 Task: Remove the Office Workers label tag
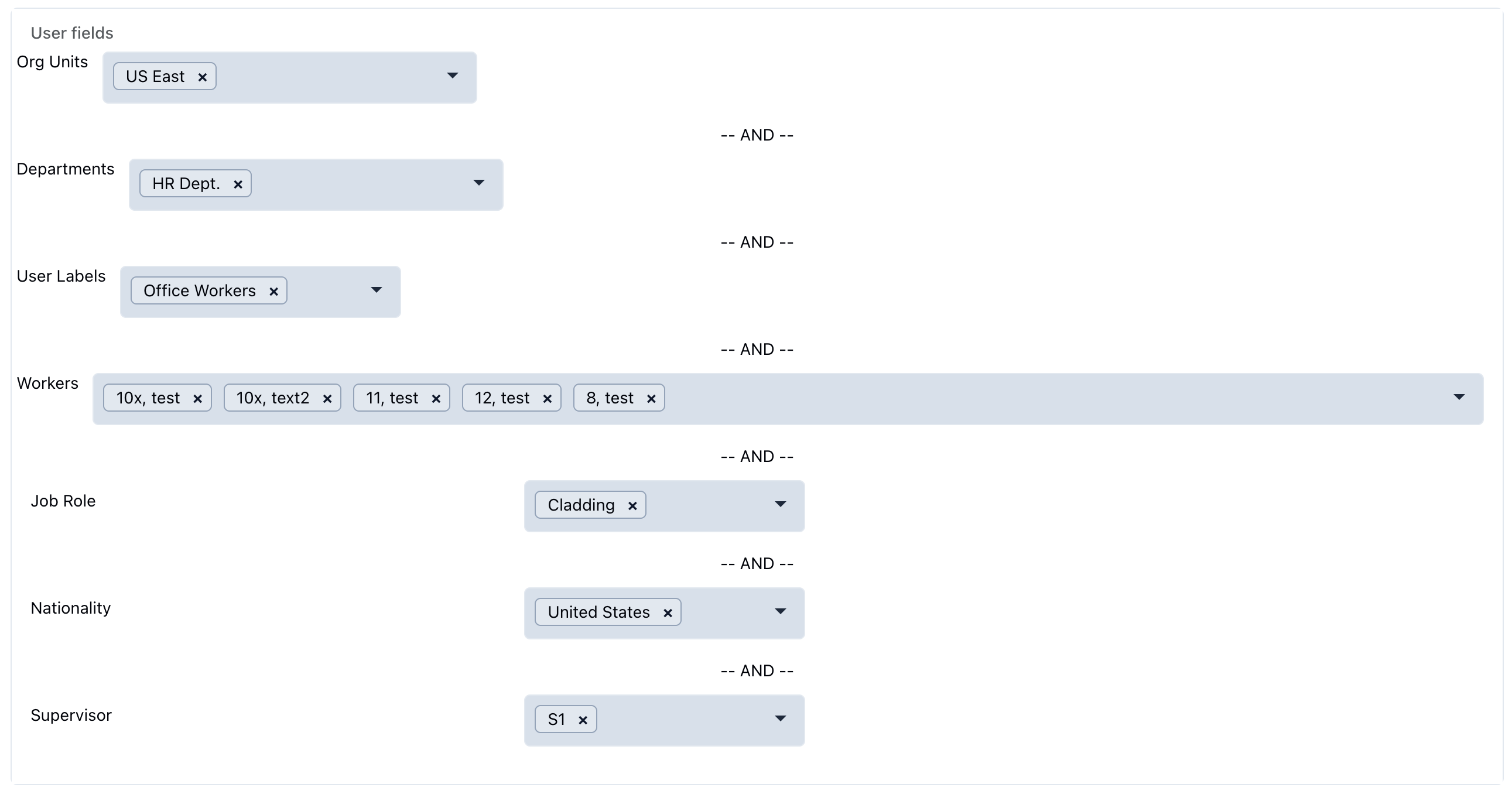pyautogui.click(x=273, y=292)
